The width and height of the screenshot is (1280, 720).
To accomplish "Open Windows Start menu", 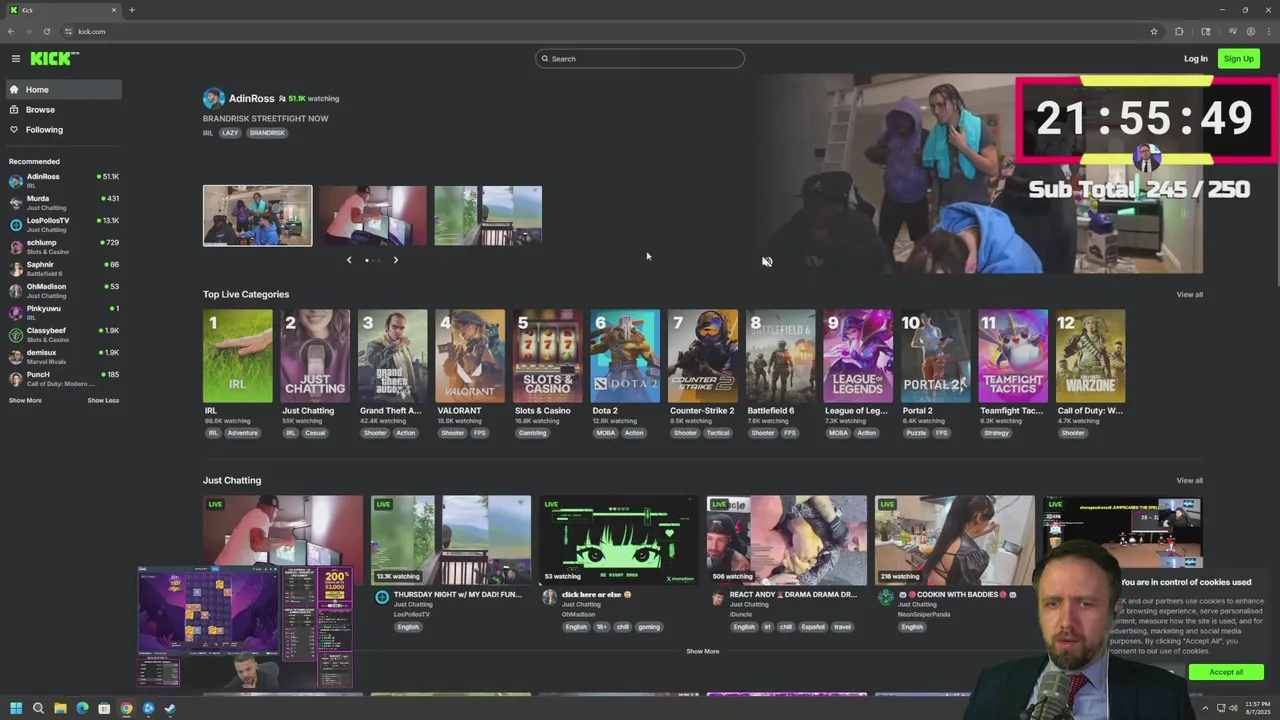I will 16,709.
